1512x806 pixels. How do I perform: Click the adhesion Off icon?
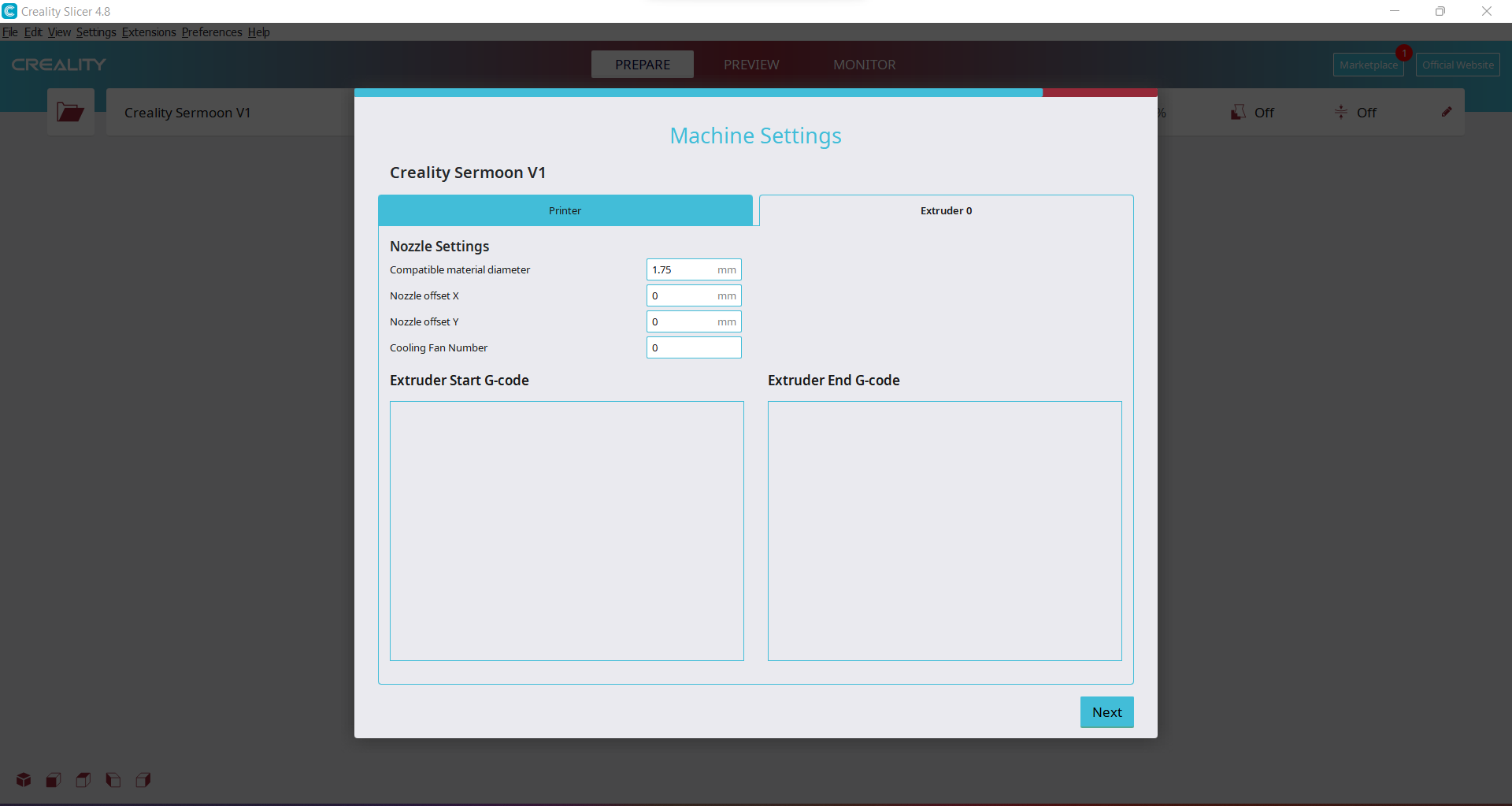[x=1340, y=113]
